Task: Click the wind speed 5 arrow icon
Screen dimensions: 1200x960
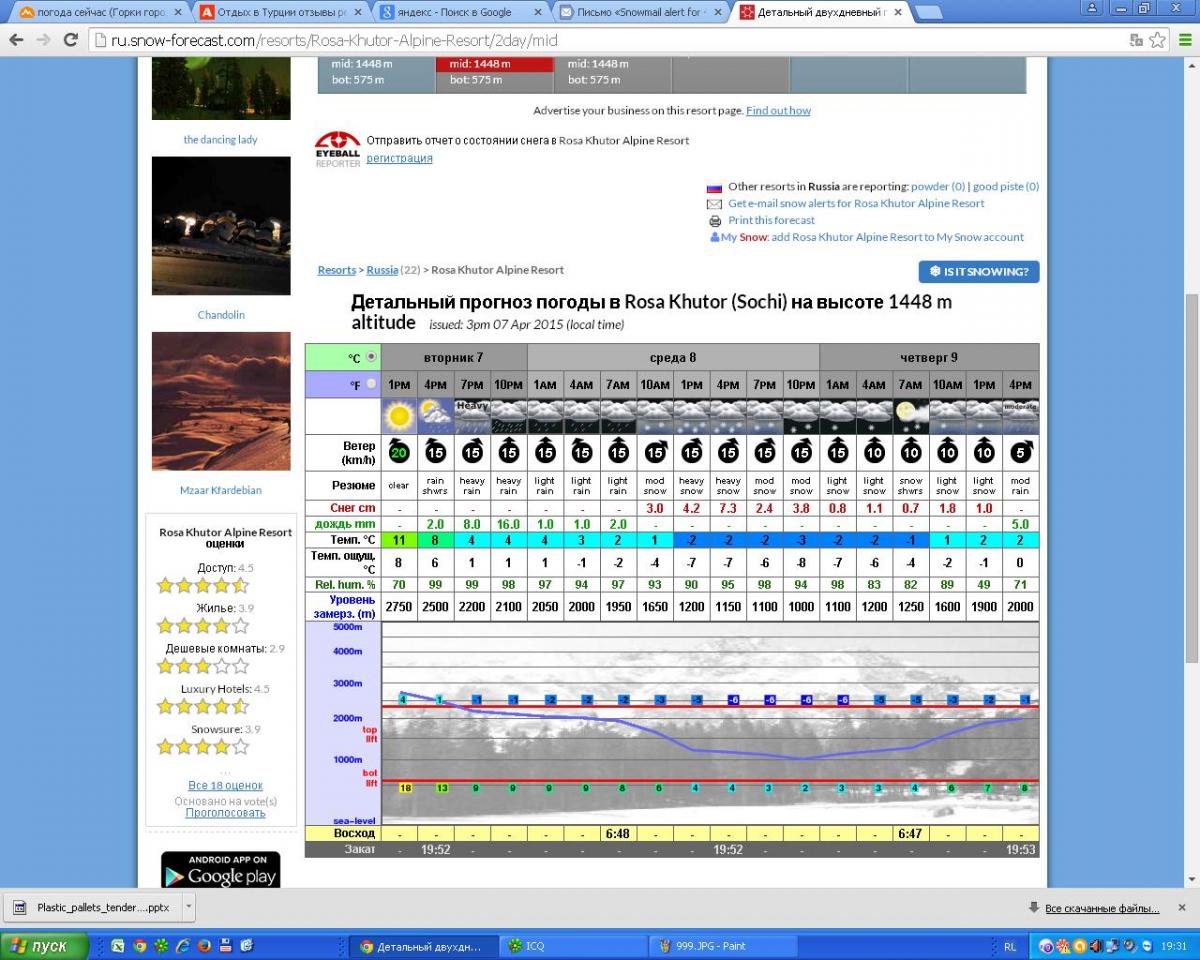Action: (1020, 452)
